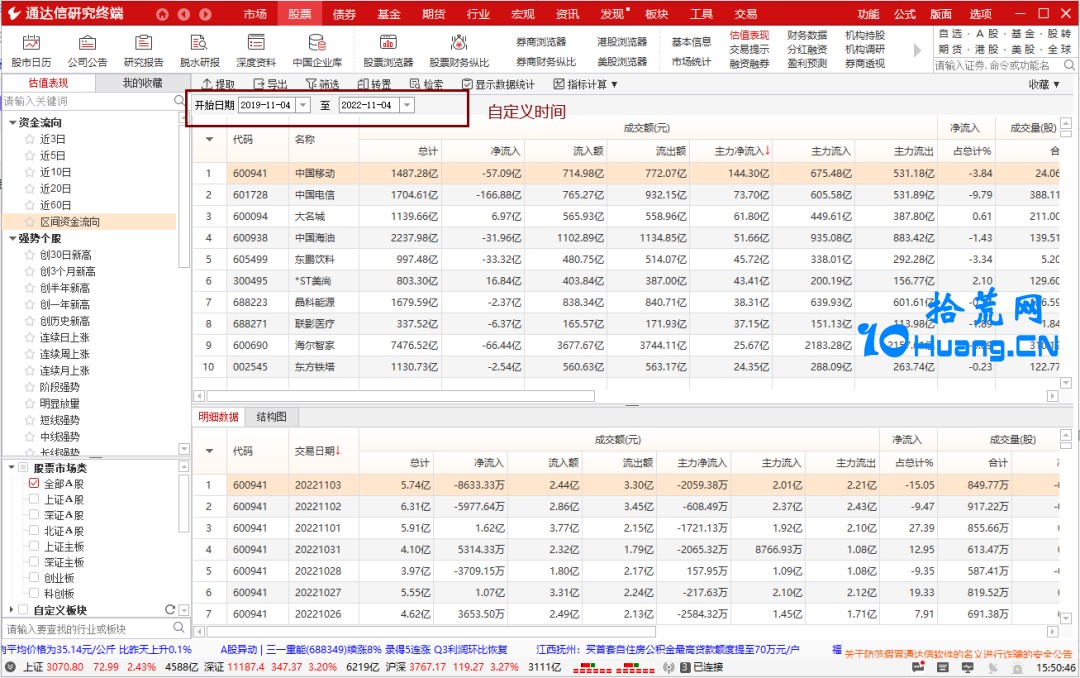This screenshot has height=678, width=1080.
Task: Open 股市日历 stock calendar
Action: click(x=31, y=51)
